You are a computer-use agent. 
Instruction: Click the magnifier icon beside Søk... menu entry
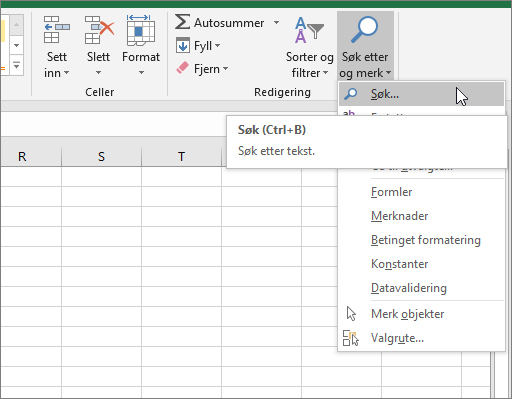point(350,94)
